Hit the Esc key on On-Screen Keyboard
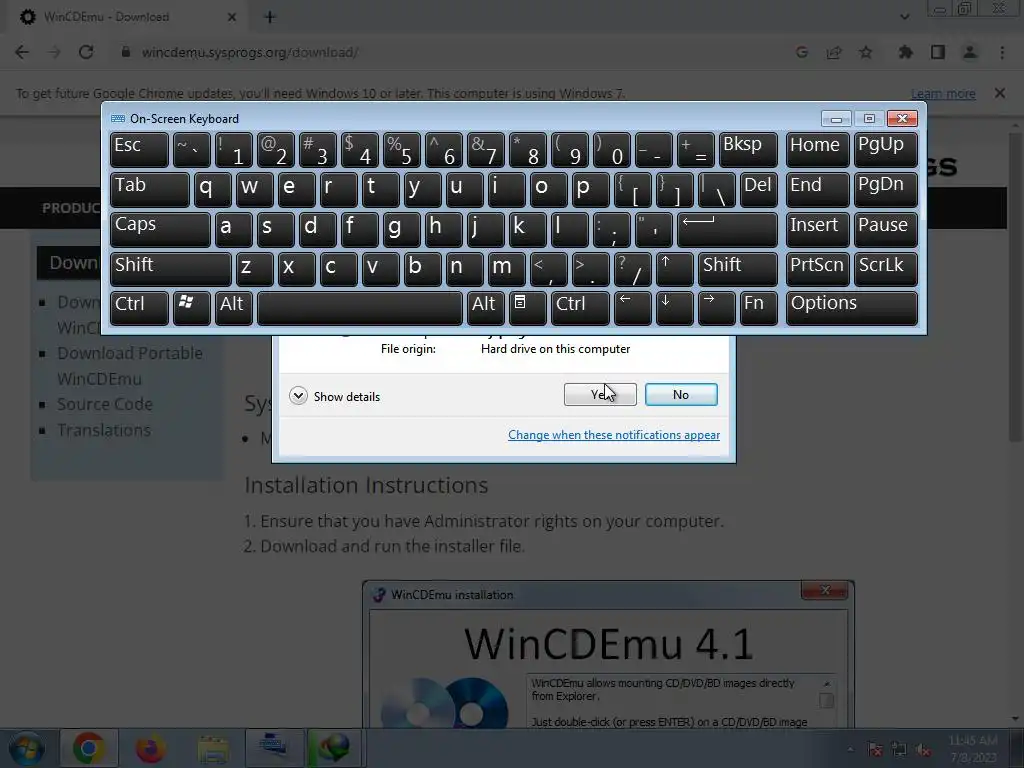This screenshot has height=768, width=1024. tap(139, 150)
